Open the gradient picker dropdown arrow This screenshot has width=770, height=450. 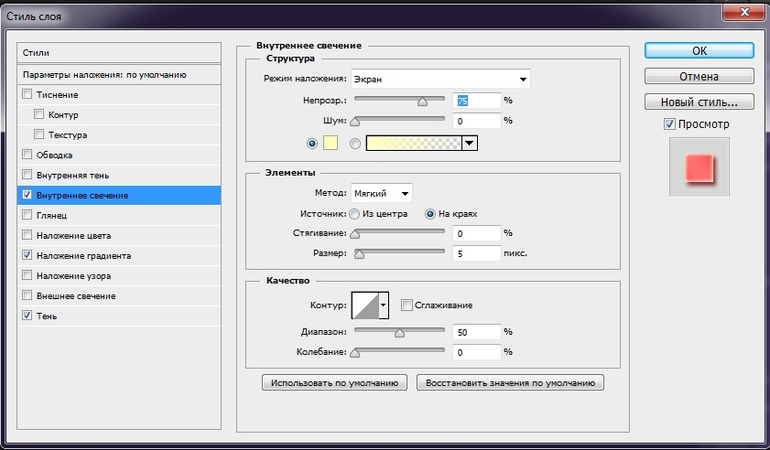click(x=469, y=143)
